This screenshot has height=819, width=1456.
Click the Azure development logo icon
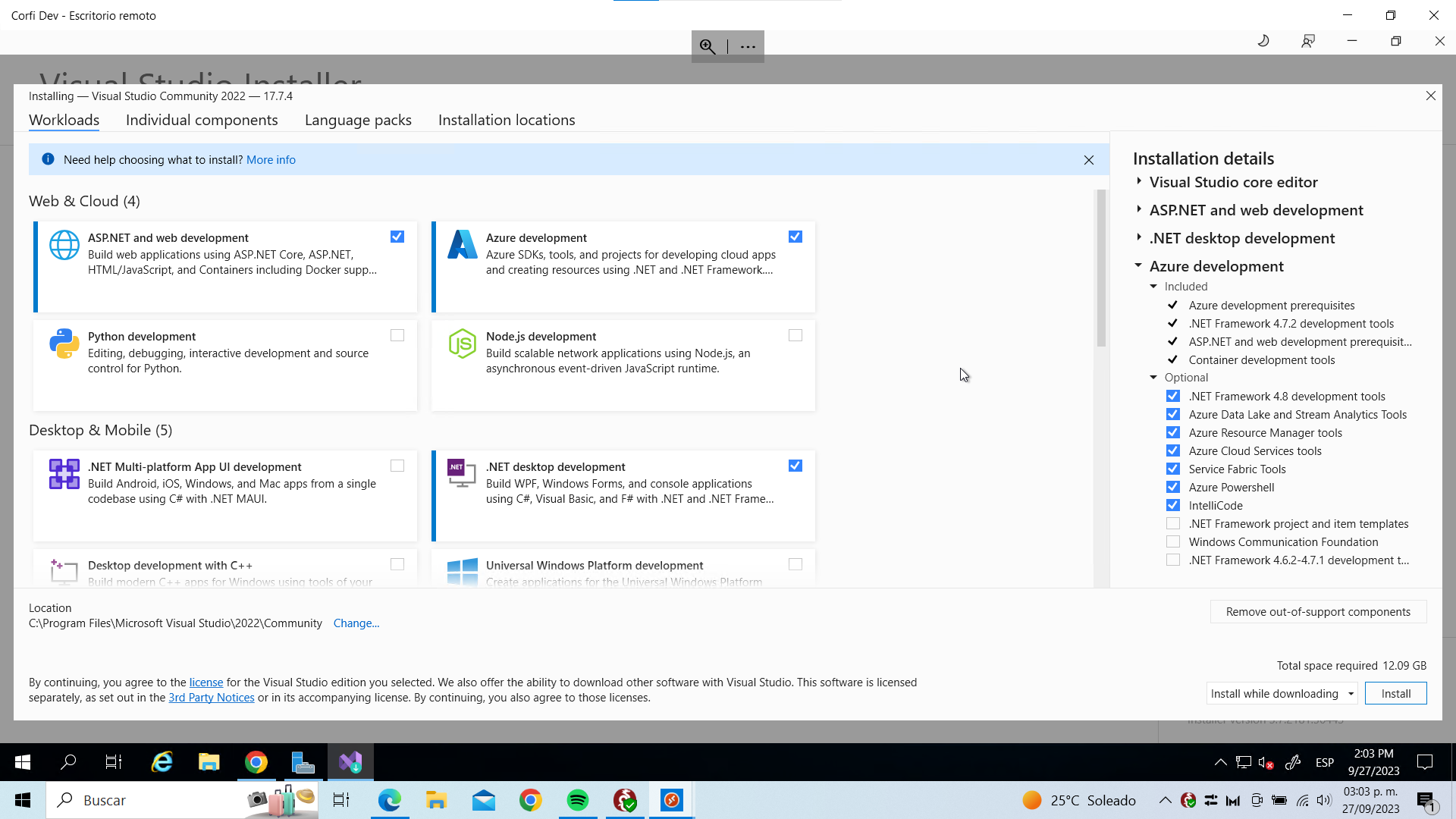point(462,244)
